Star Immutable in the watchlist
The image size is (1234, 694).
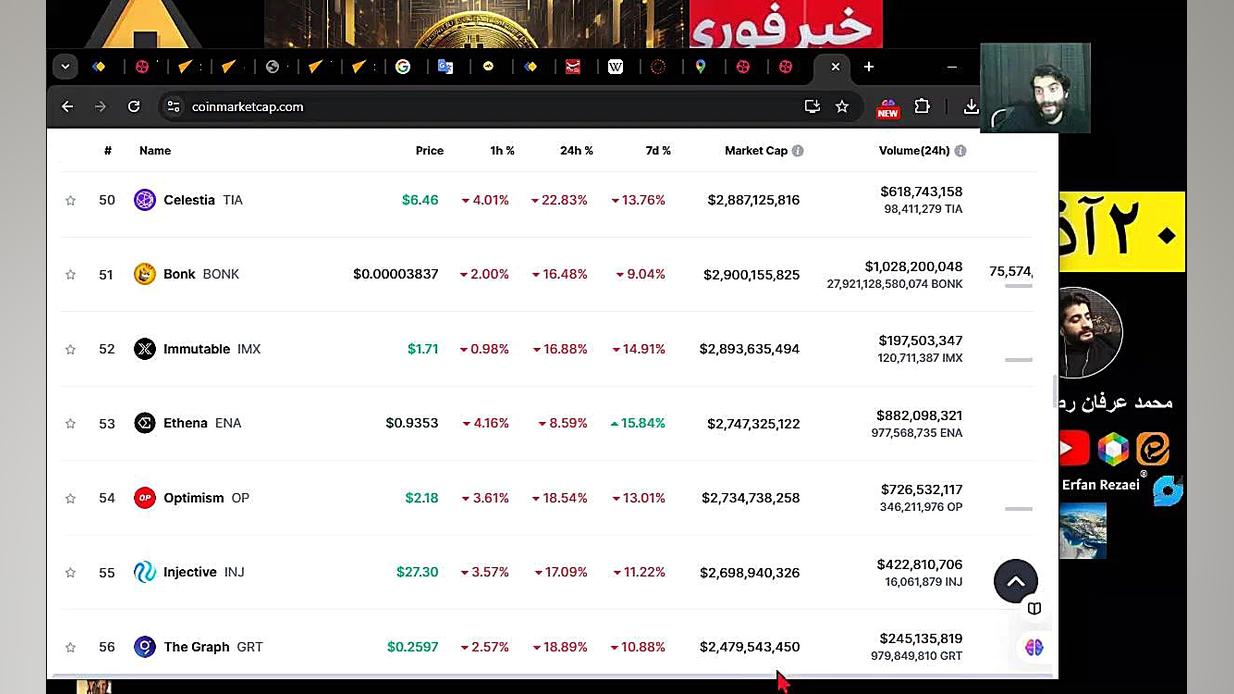tap(70, 349)
